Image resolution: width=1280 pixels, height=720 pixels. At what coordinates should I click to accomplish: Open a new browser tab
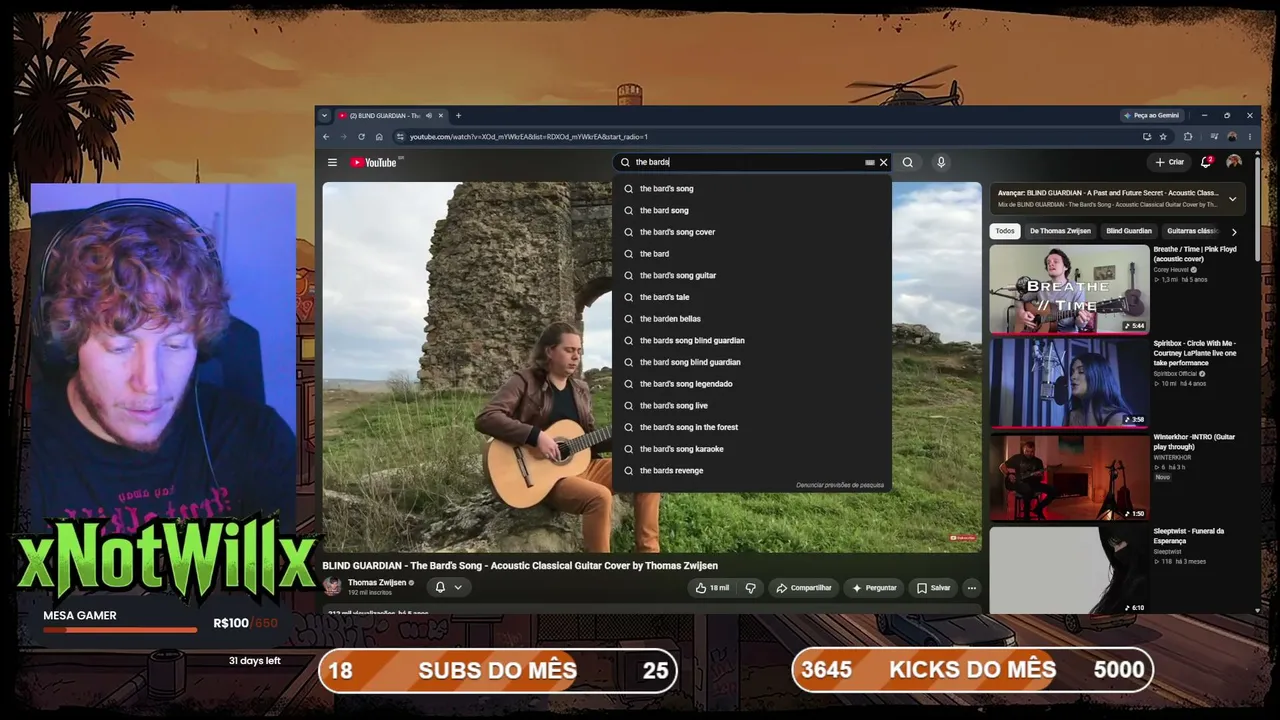pos(458,116)
